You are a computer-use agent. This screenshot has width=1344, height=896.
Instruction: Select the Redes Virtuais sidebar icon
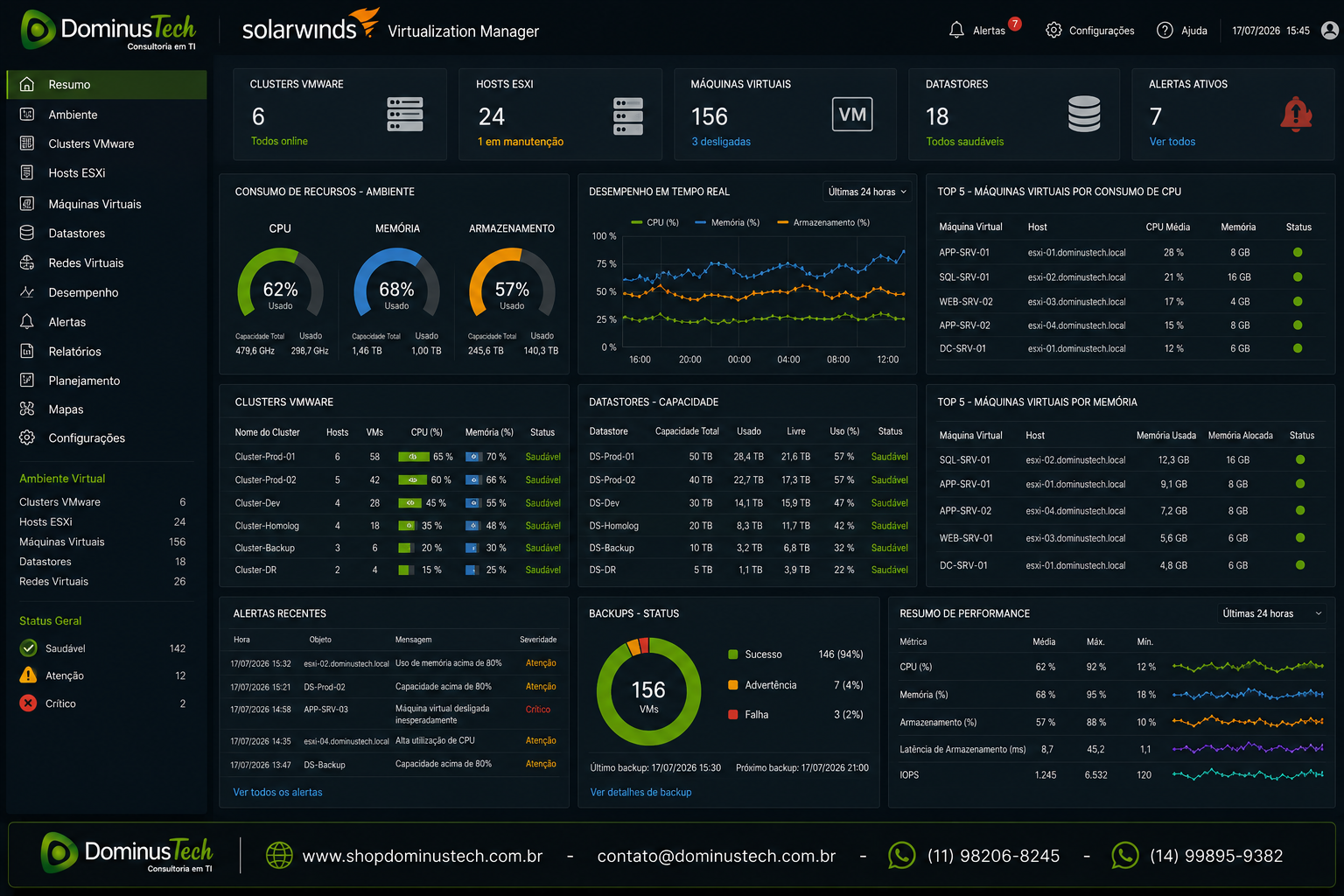(27, 262)
